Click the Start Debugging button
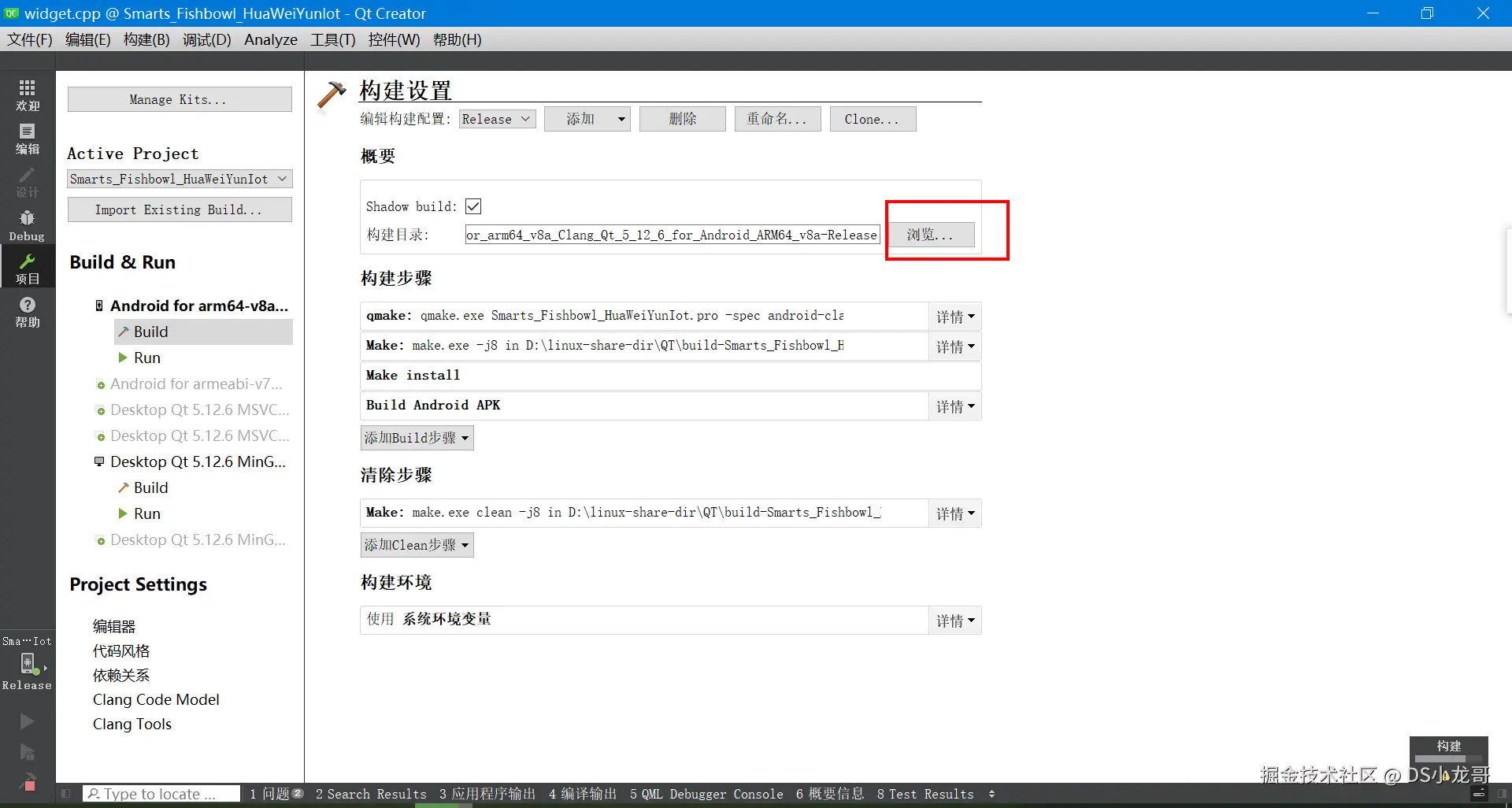The height and width of the screenshot is (808, 1512). pyautogui.click(x=27, y=753)
